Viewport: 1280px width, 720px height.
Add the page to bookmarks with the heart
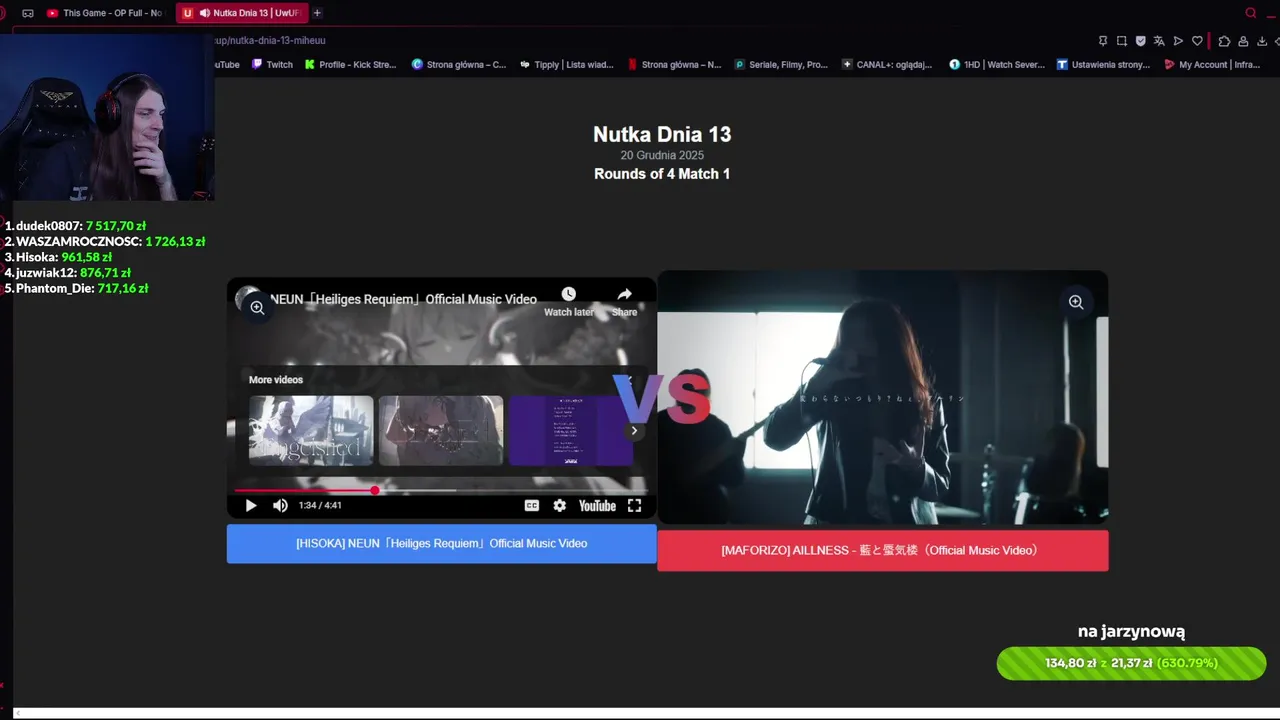click(1197, 41)
